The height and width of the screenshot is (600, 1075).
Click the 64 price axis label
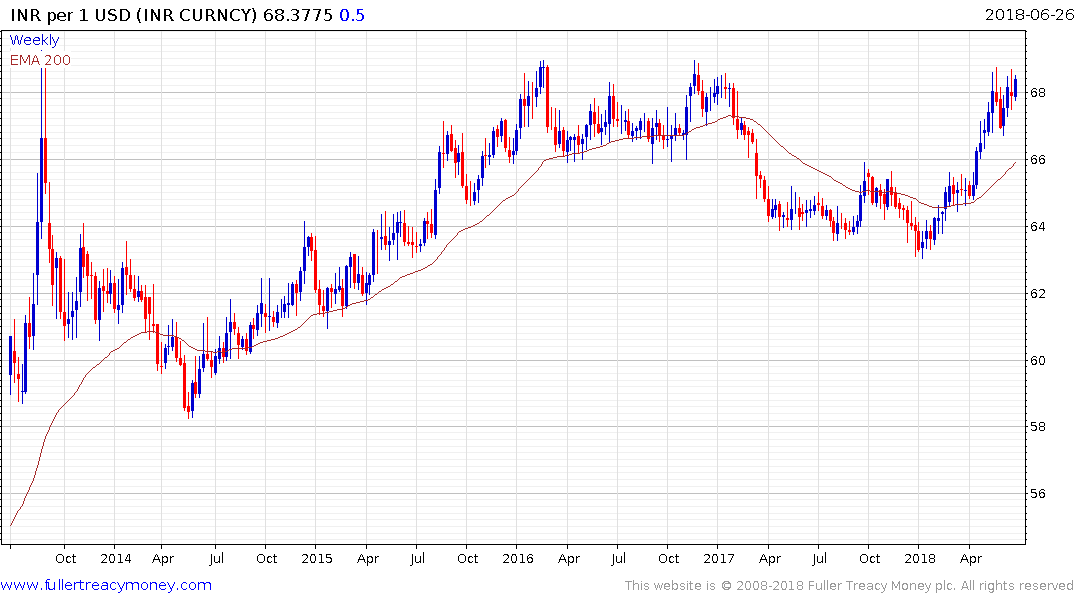point(1037,226)
